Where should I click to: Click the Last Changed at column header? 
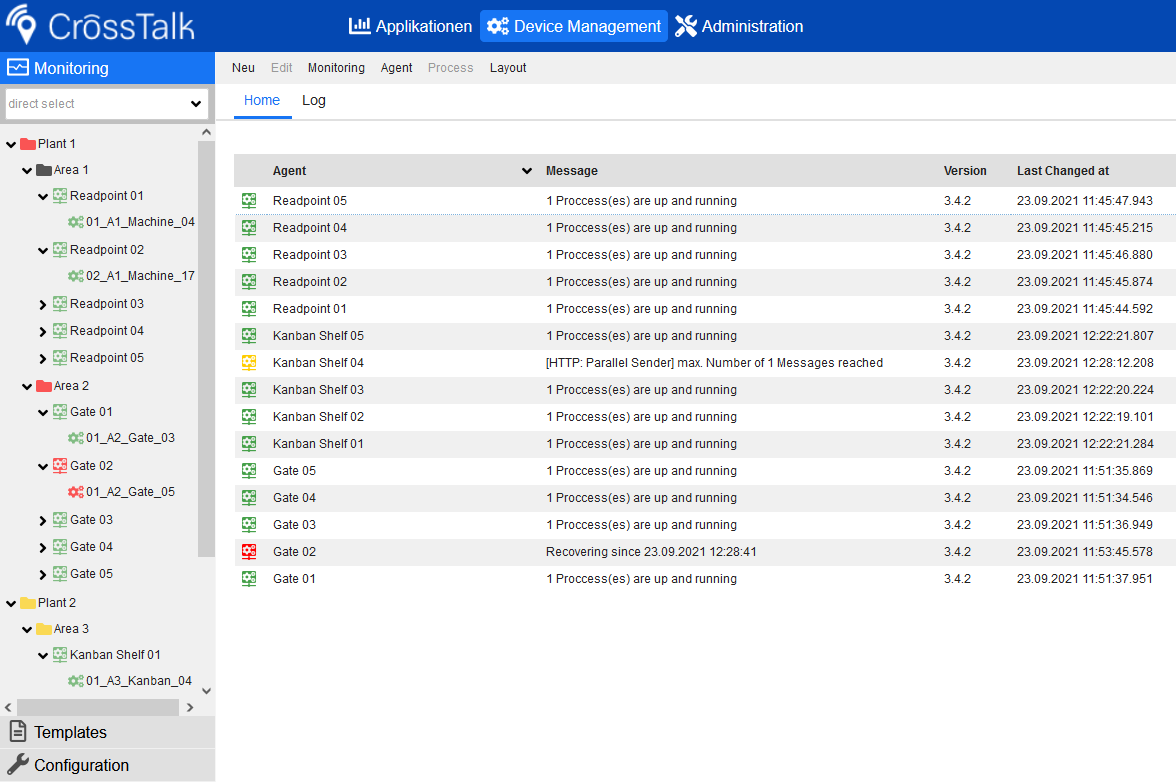pos(1063,171)
